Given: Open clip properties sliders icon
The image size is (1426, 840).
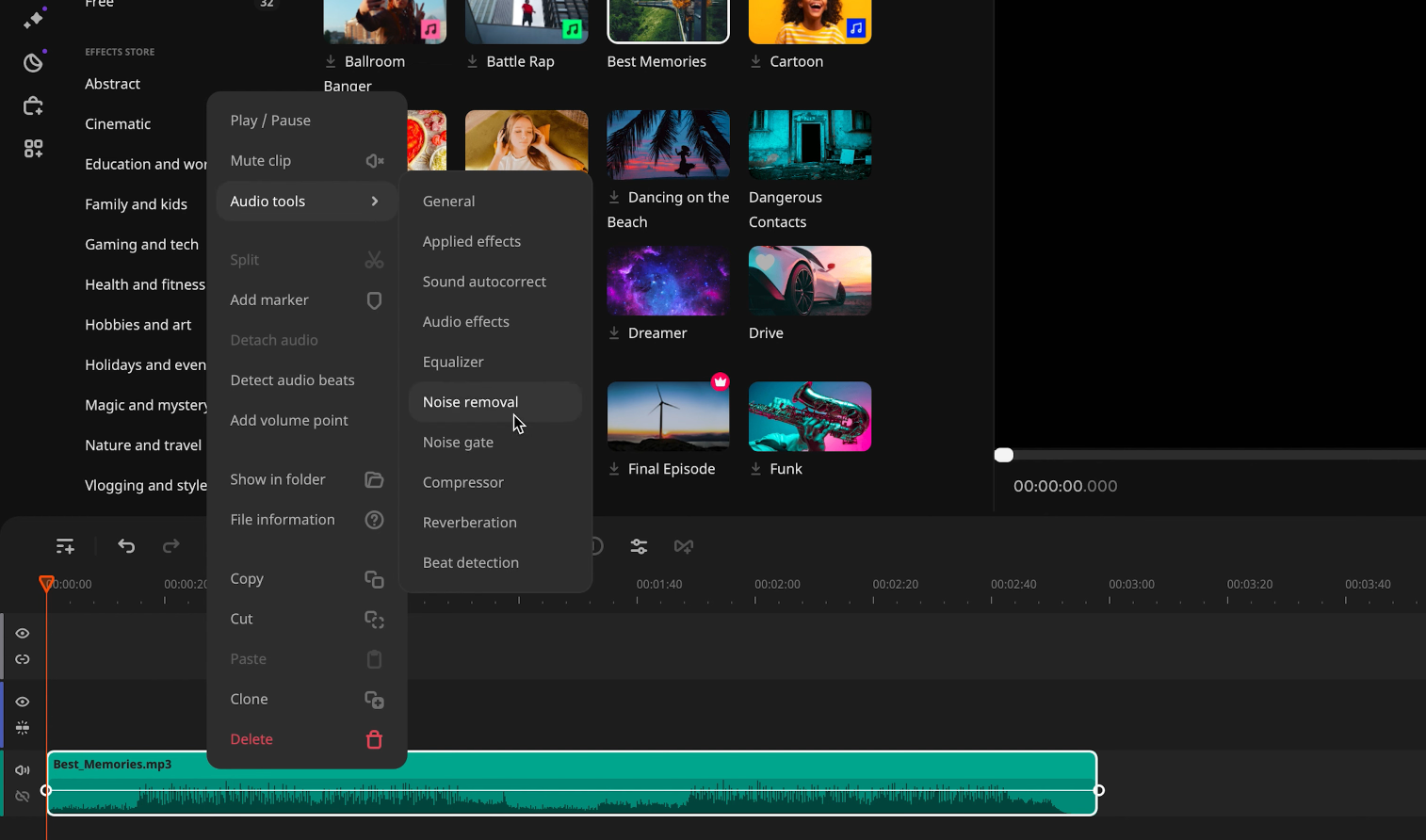Looking at the screenshot, I should tap(639, 546).
